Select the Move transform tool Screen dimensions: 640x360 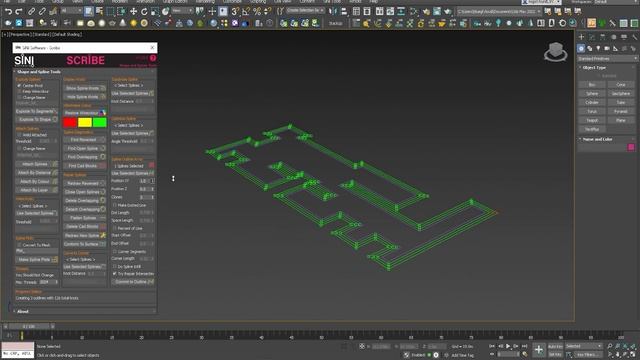[133, 11]
